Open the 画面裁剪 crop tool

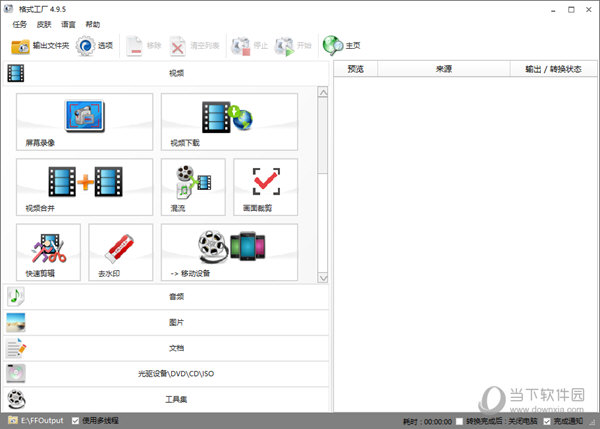coord(266,187)
